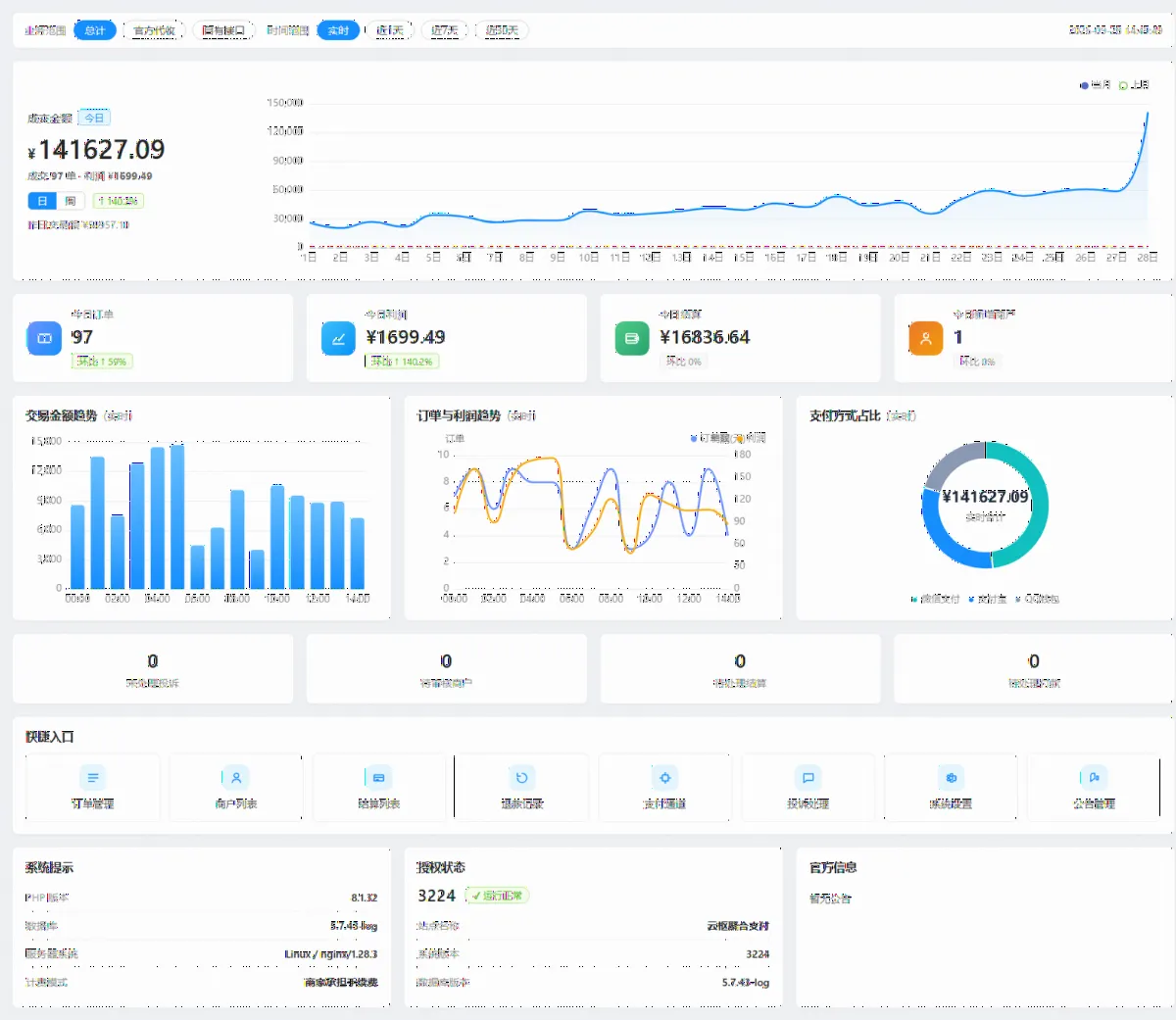The image size is (1176, 1020).
Task: Click the 今日 tag beside turnover label
Action: (94, 118)
